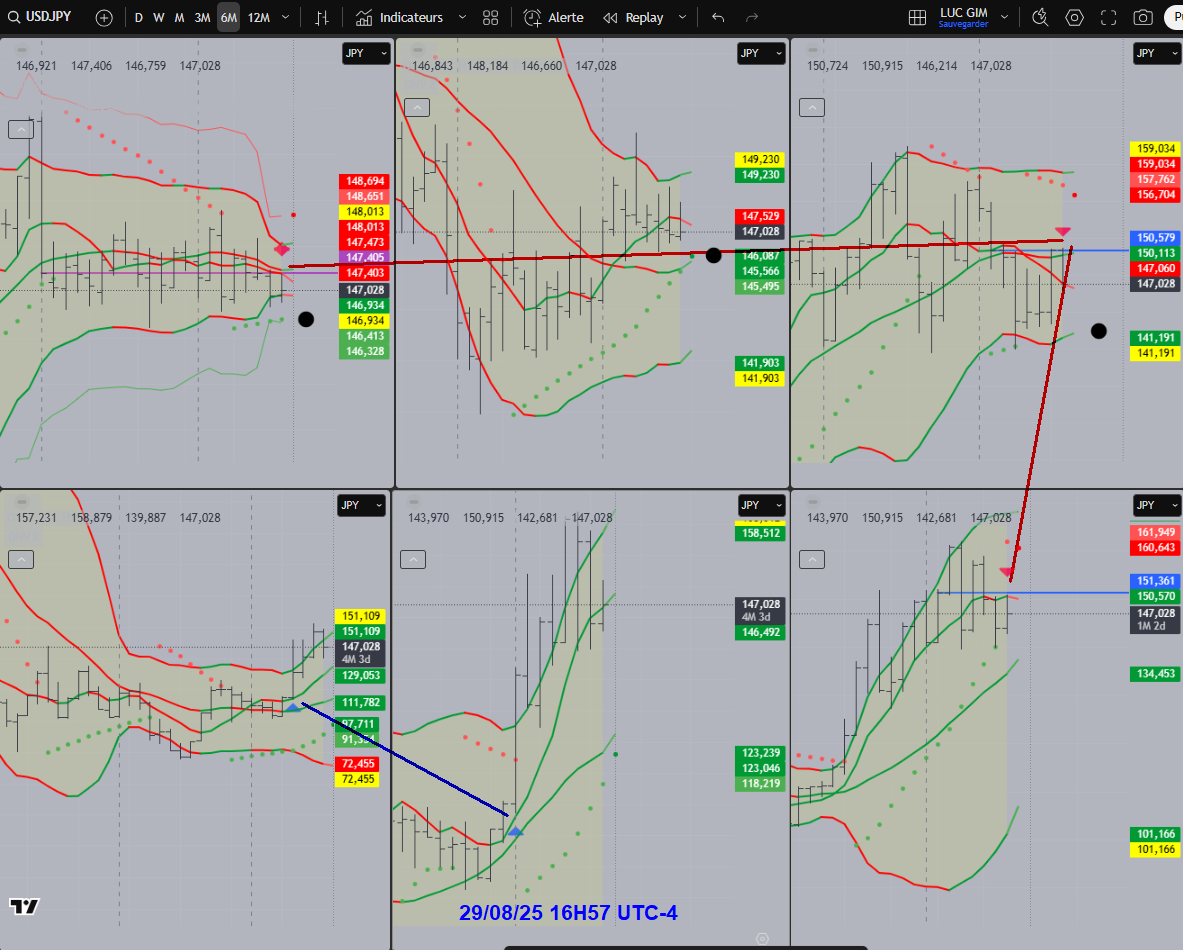This screenshot has width=1183, height=950.
Task: Open the bar chart type selector
Action: (x=322, y=17)
